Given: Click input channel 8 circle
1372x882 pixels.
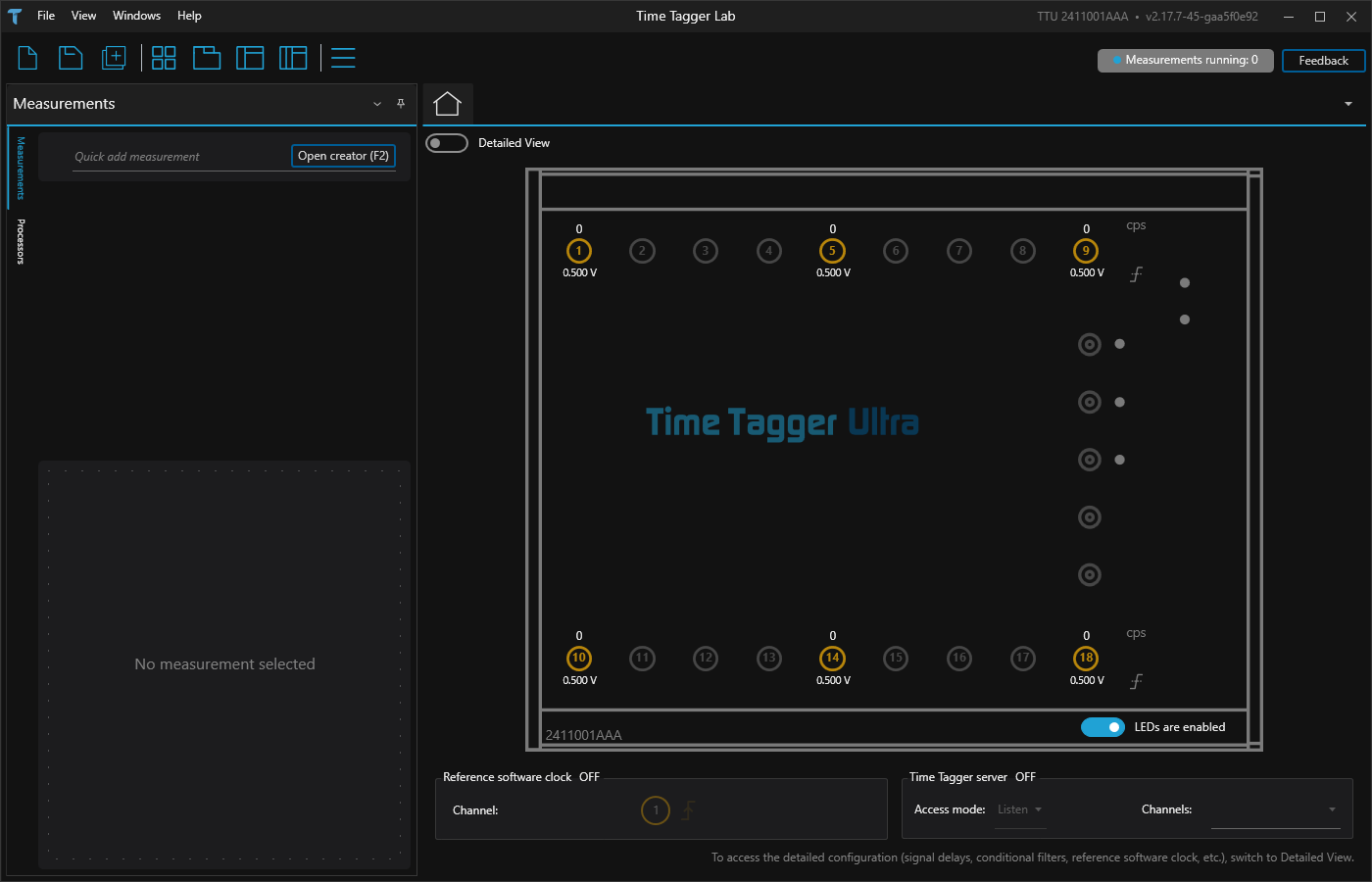Looking at the screenshot, I should click(x=1022, y=251).
